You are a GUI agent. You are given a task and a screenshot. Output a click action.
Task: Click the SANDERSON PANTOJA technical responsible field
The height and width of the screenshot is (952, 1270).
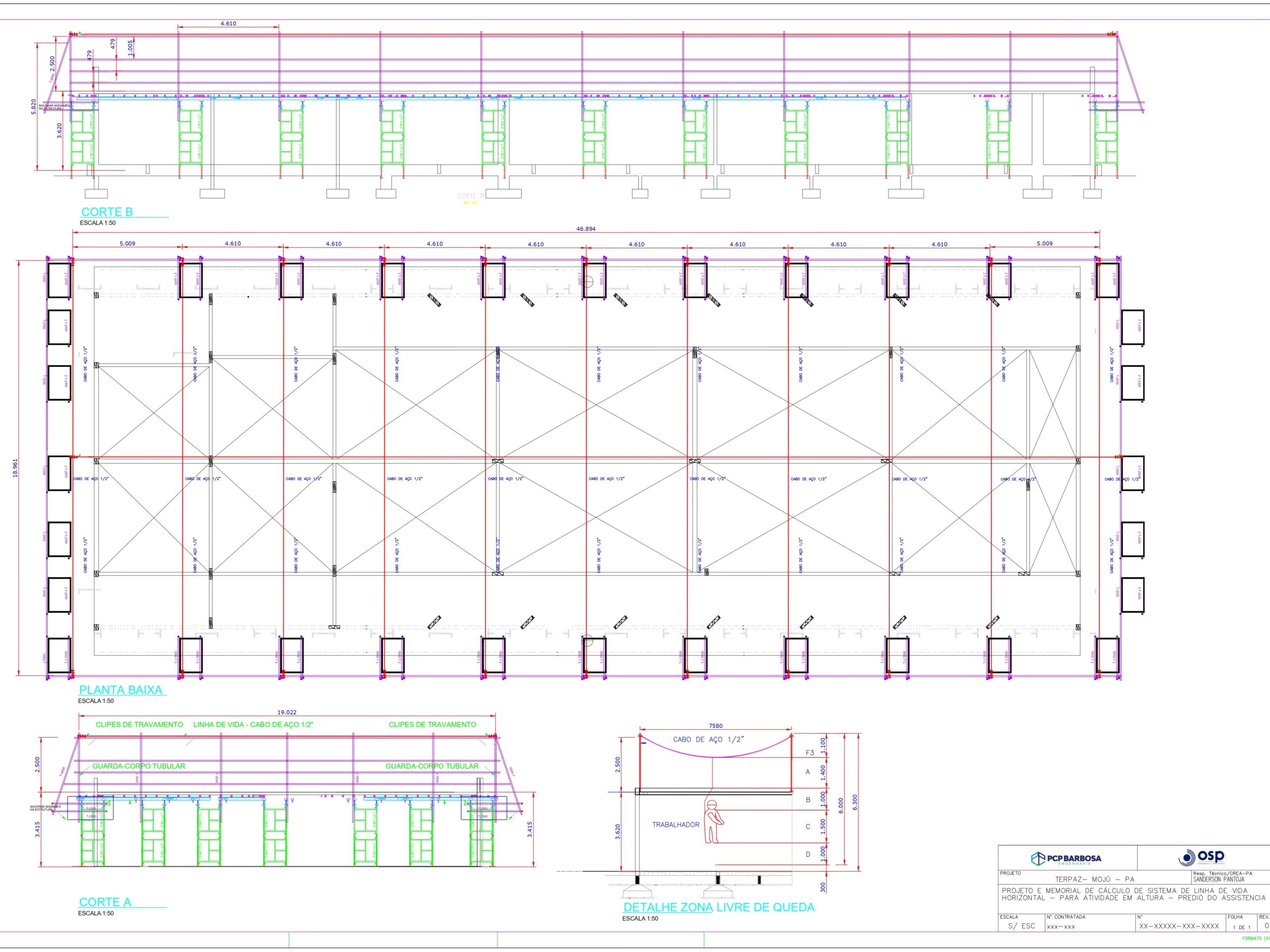click(1218, 879)
